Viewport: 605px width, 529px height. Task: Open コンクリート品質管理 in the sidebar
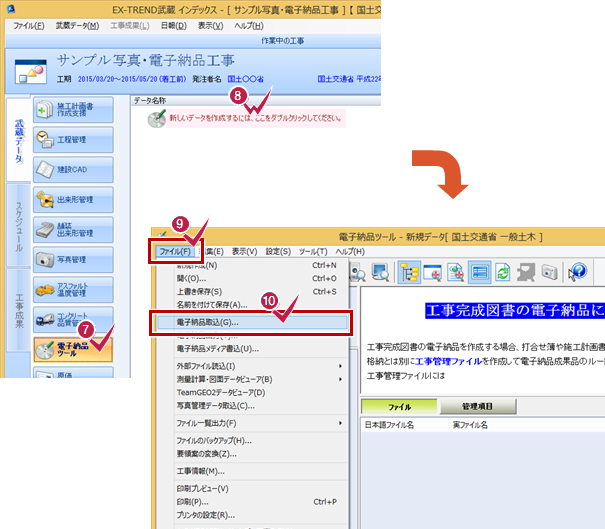[73, 319]
